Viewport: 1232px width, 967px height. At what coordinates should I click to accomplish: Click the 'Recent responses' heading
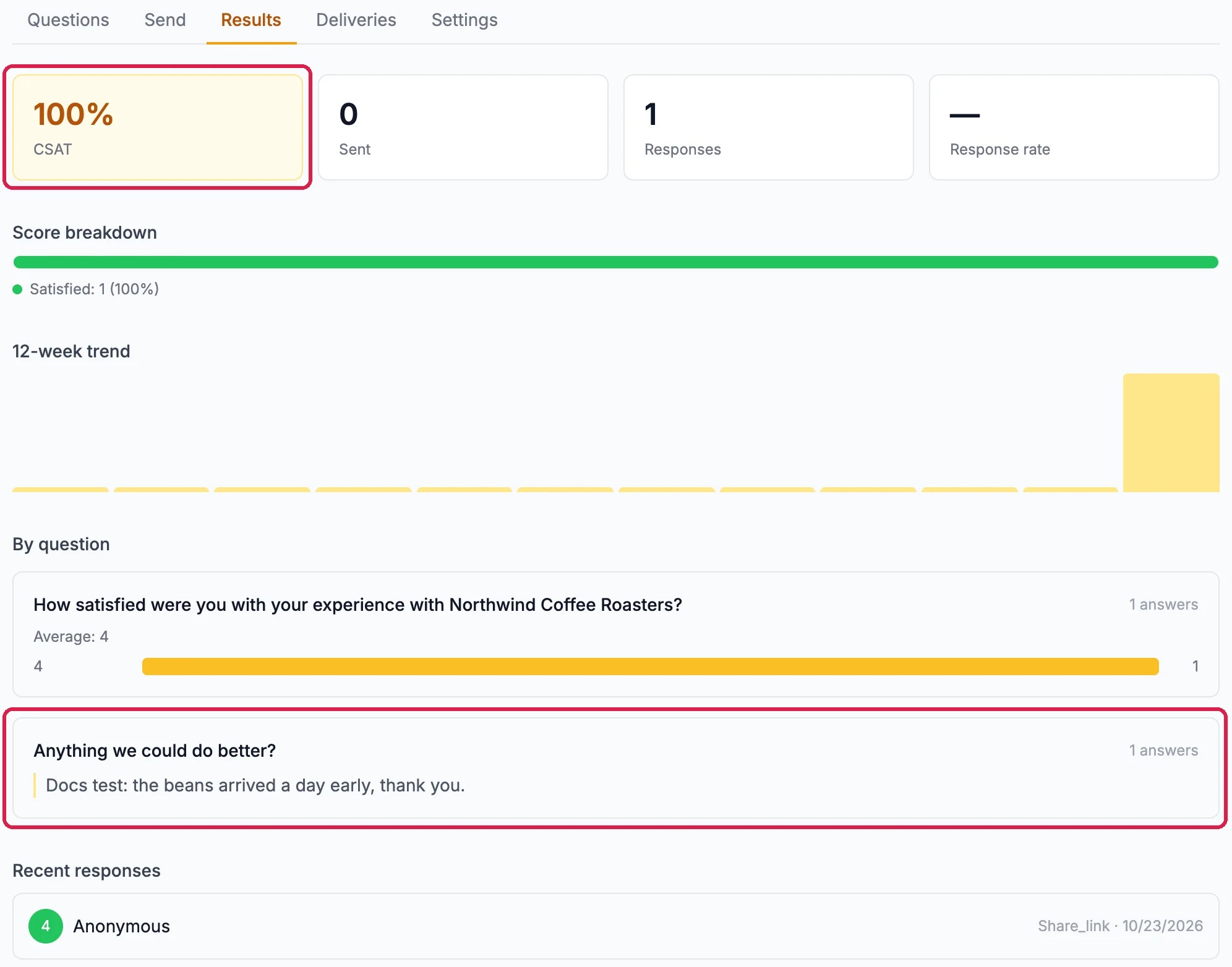coord(87,871)
